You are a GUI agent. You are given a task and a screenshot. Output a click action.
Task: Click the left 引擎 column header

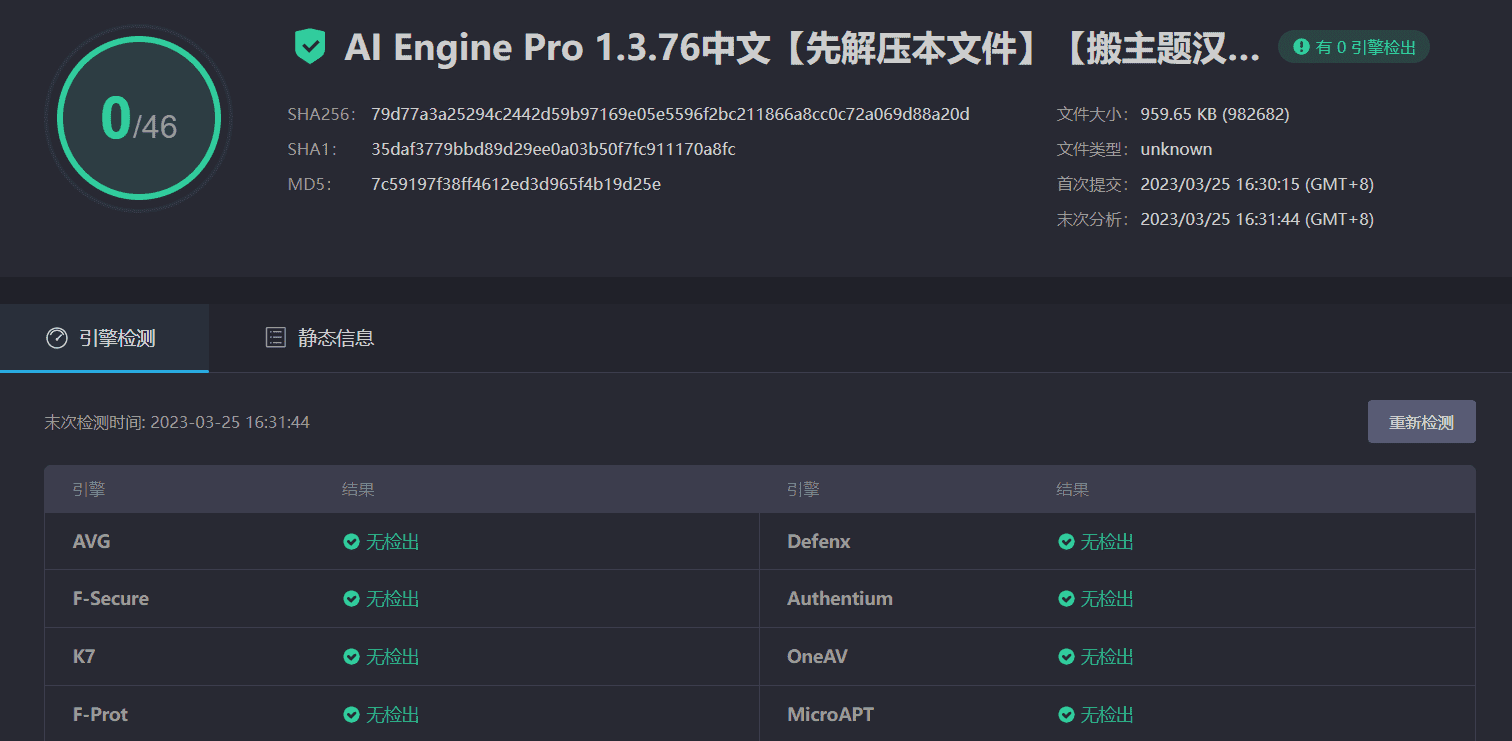[x=89, y=490]
